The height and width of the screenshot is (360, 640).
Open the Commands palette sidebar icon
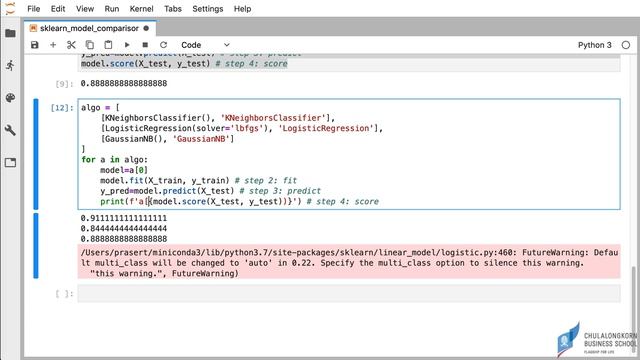pos(10,98)
